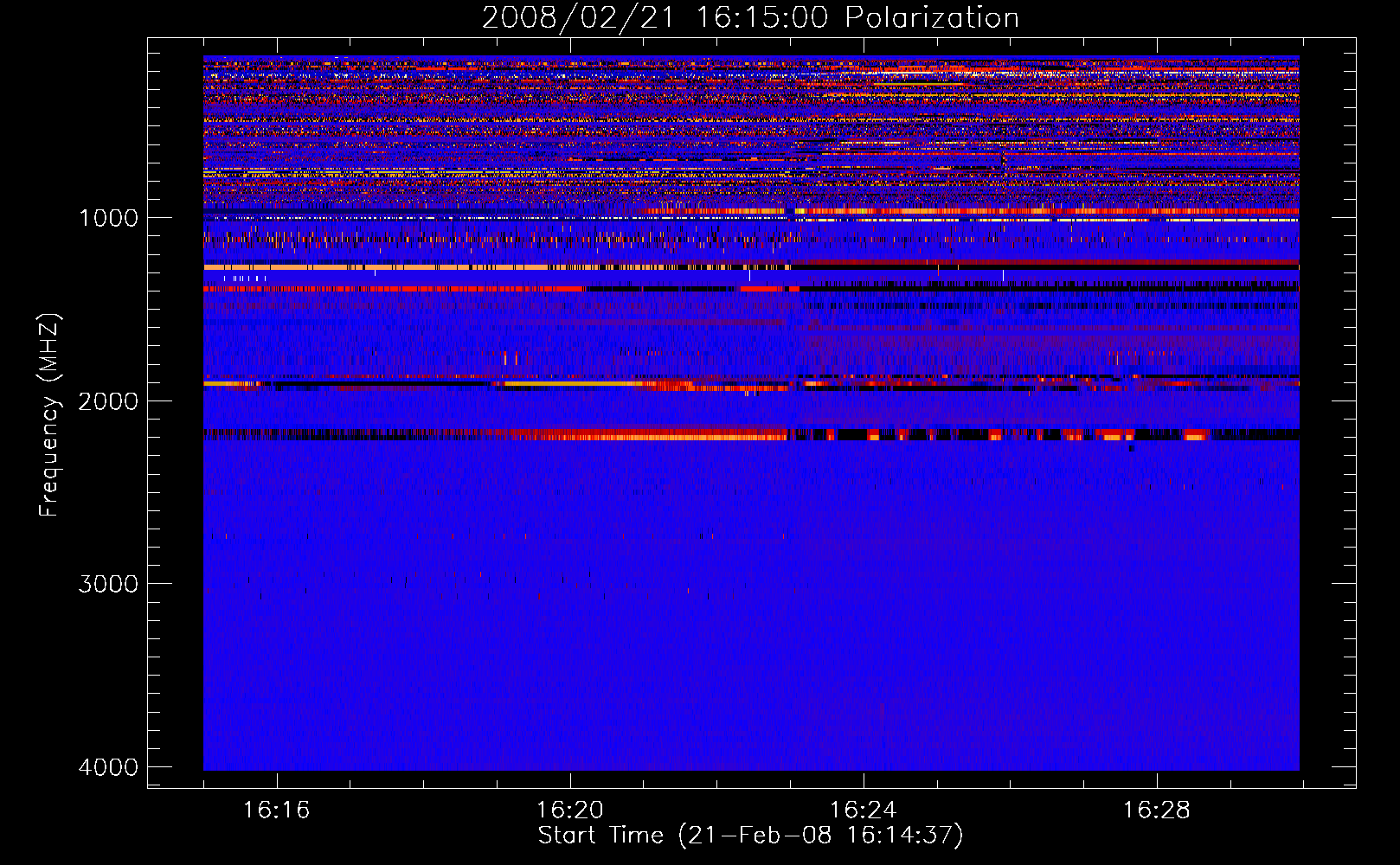Click the "3000" frequency tick label
This screenshot has width=1400, height=865.
click(108, 584)
